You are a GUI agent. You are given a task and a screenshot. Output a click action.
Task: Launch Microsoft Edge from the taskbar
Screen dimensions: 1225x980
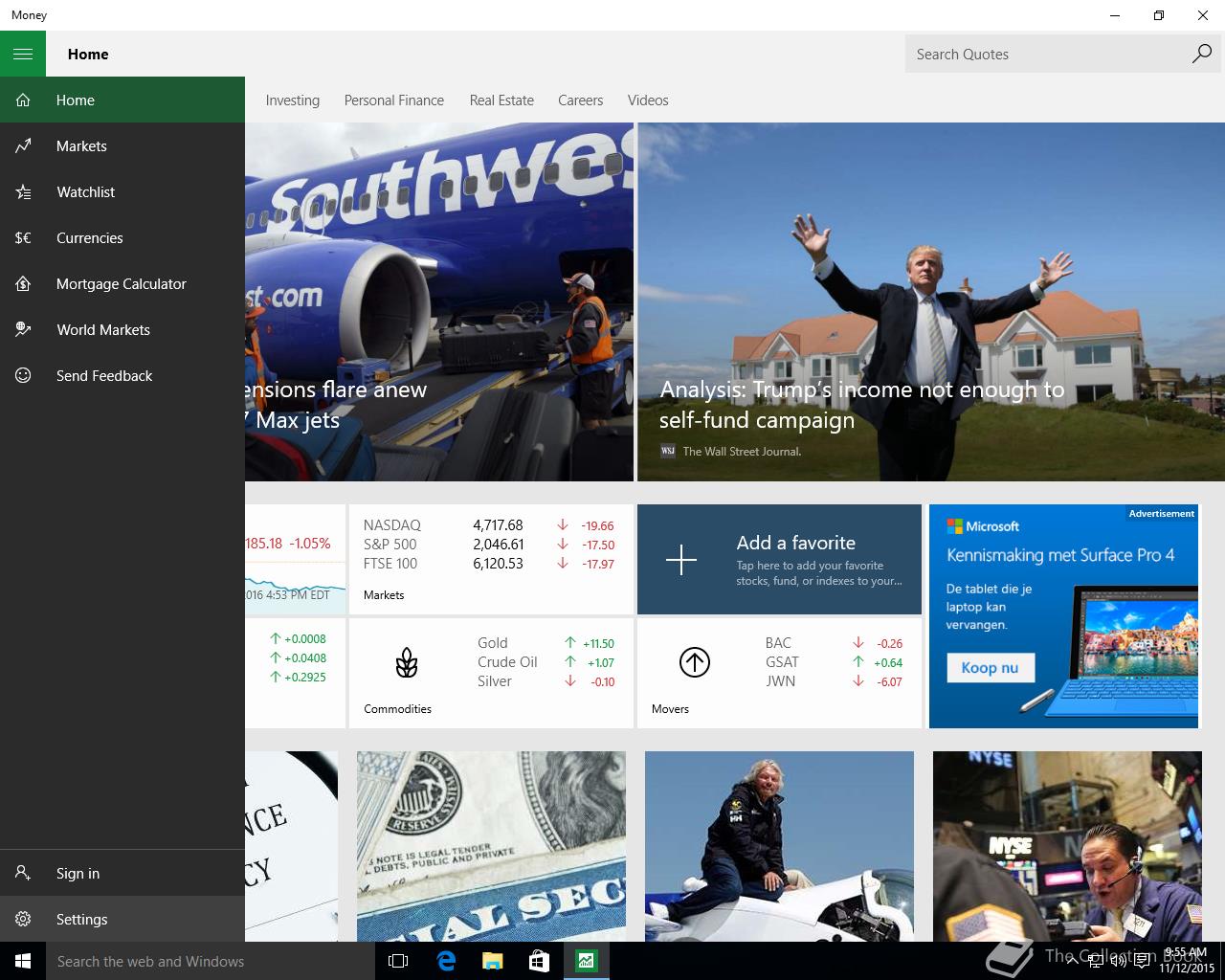pyautogui.click(x=446, y=961)
